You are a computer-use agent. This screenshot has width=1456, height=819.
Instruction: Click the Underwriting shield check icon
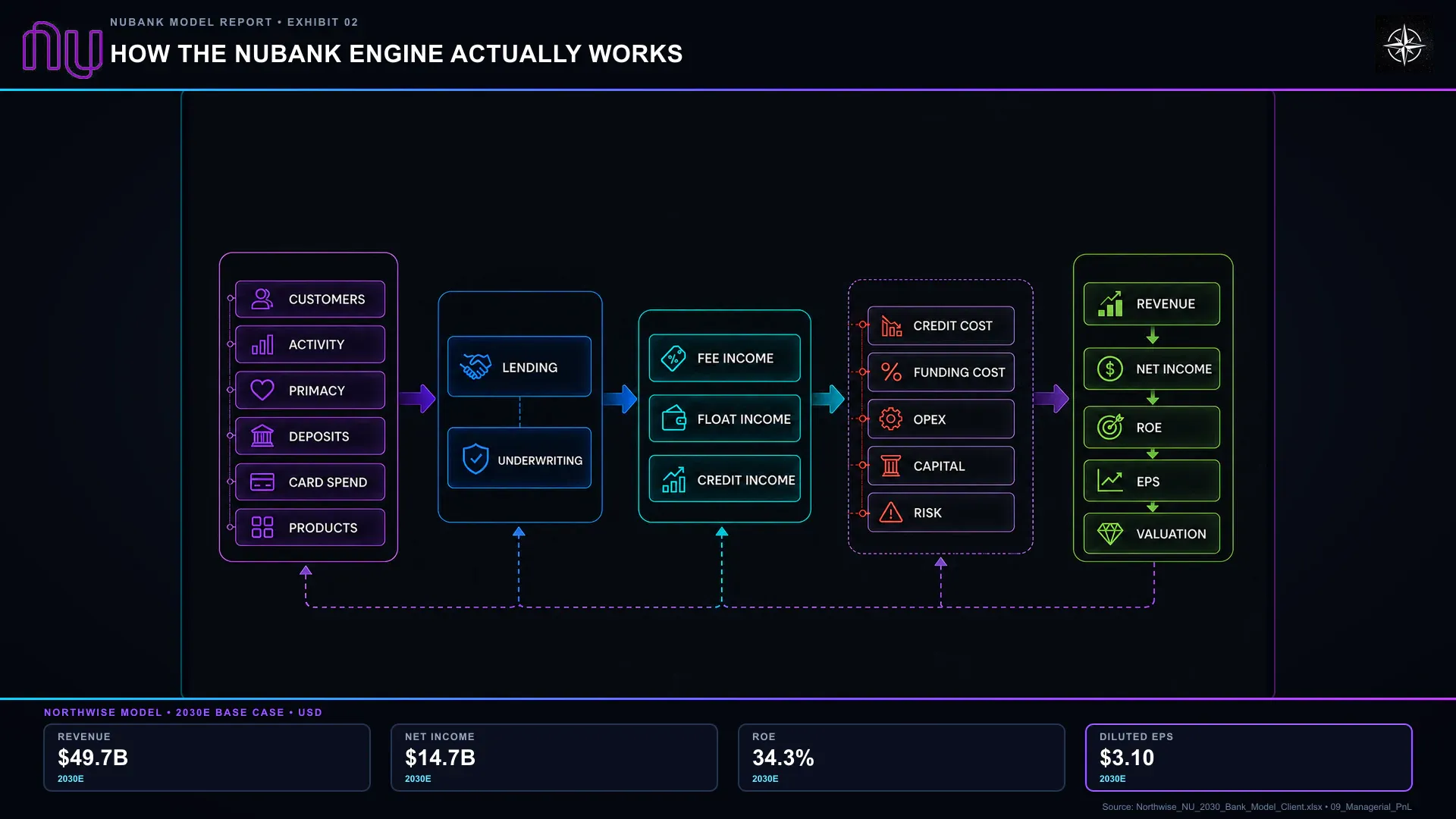[475, 459]
